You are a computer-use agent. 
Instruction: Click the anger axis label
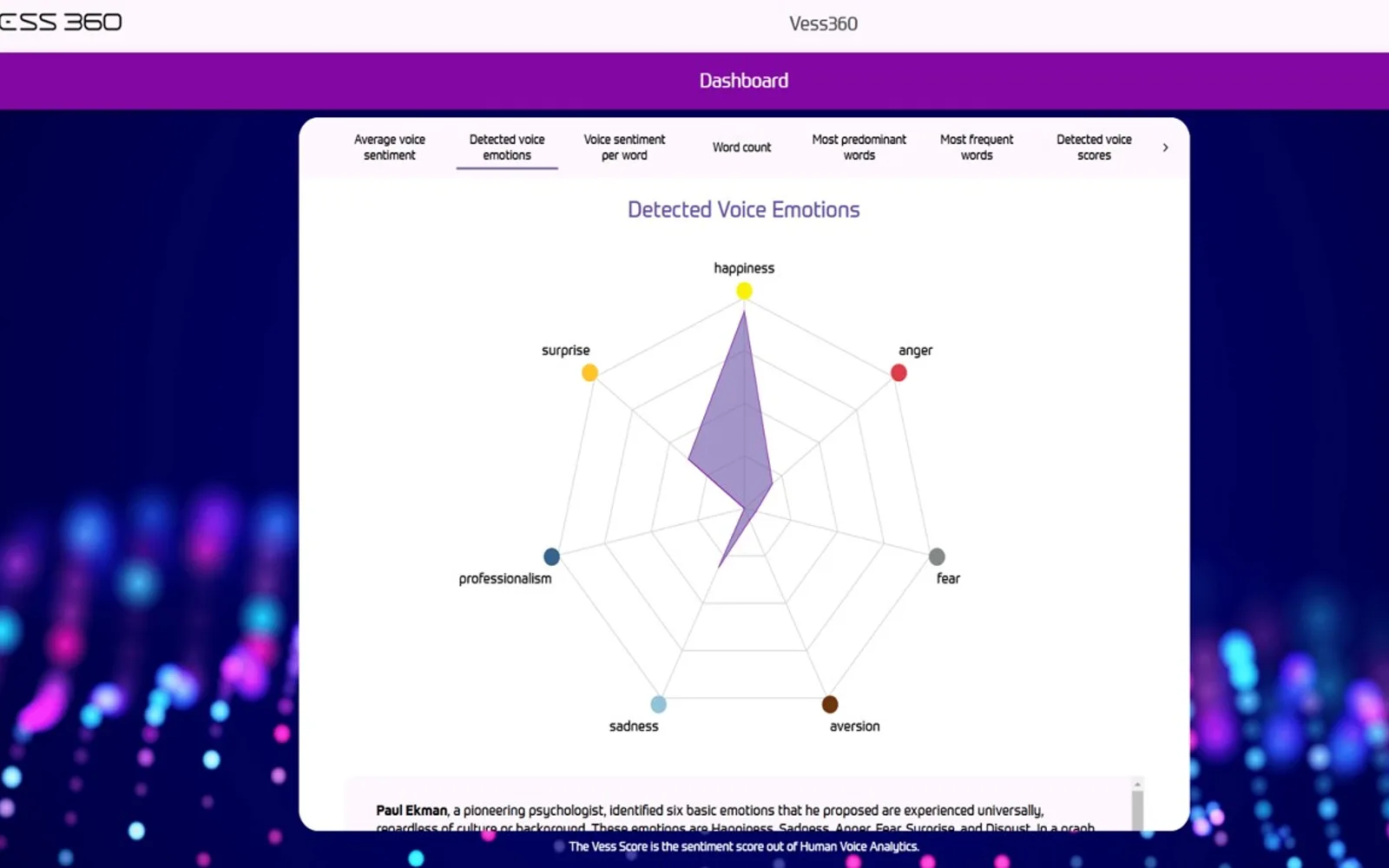(915, 350)
